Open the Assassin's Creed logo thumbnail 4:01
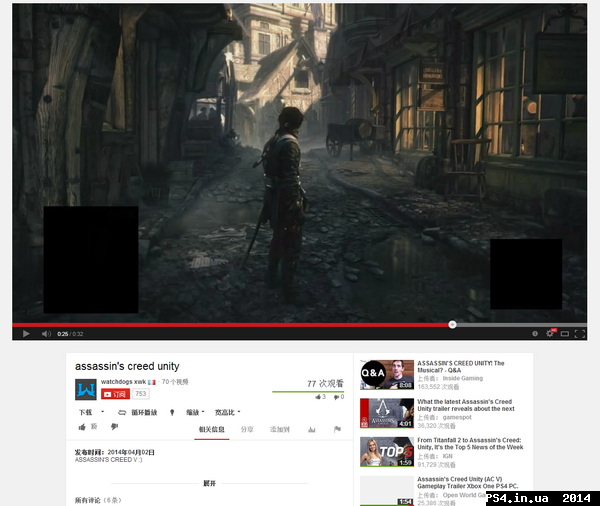The width and height of the screenshot is (600, 506). [x=387, y=413]
